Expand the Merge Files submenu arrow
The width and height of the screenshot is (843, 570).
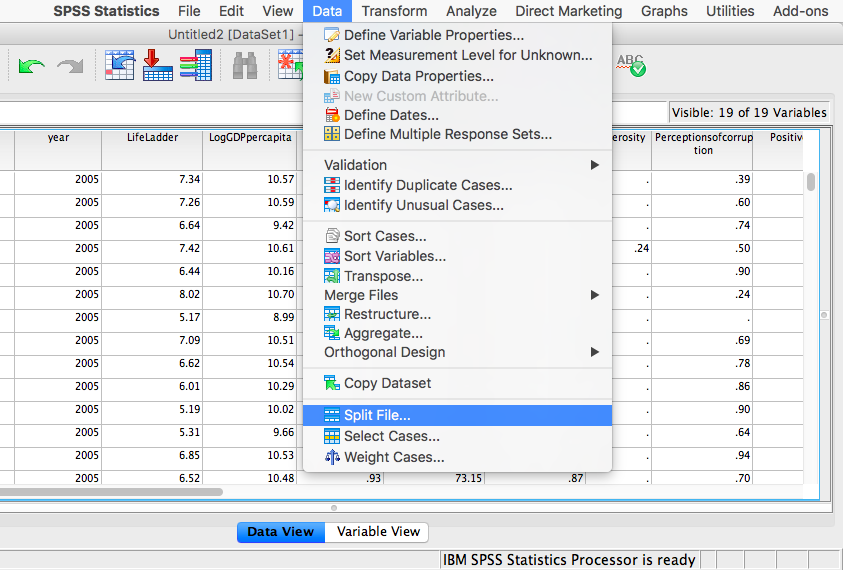pyautogui.click(x=594, y=295)
